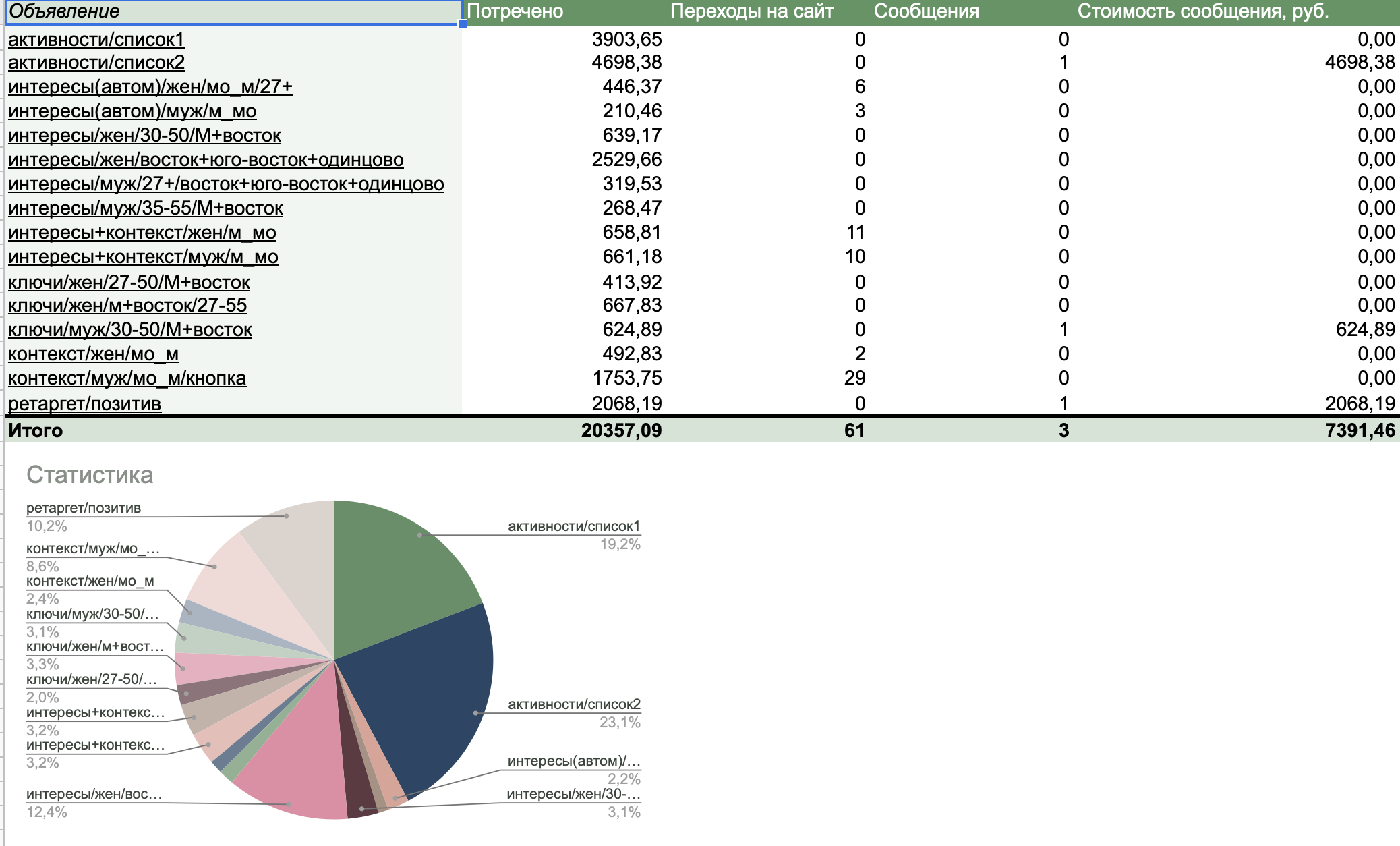Select the Итого total 20357,09 cell
The width and height of the screenshot is (1400, 846).
click(621, 430)
